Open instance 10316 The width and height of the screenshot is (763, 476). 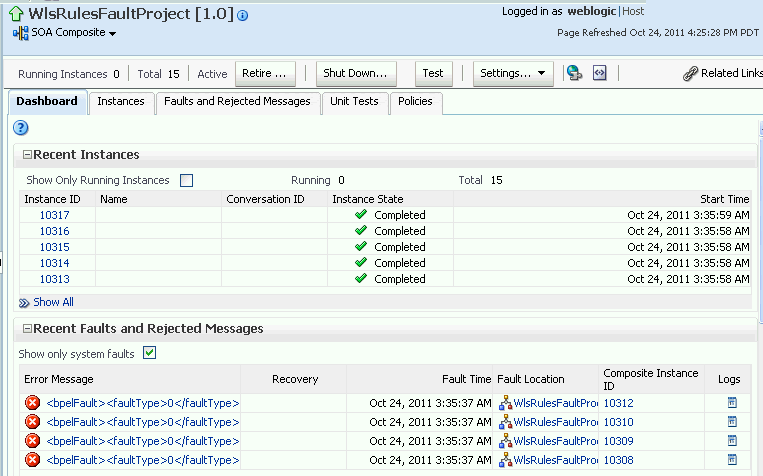coord(54,231)
